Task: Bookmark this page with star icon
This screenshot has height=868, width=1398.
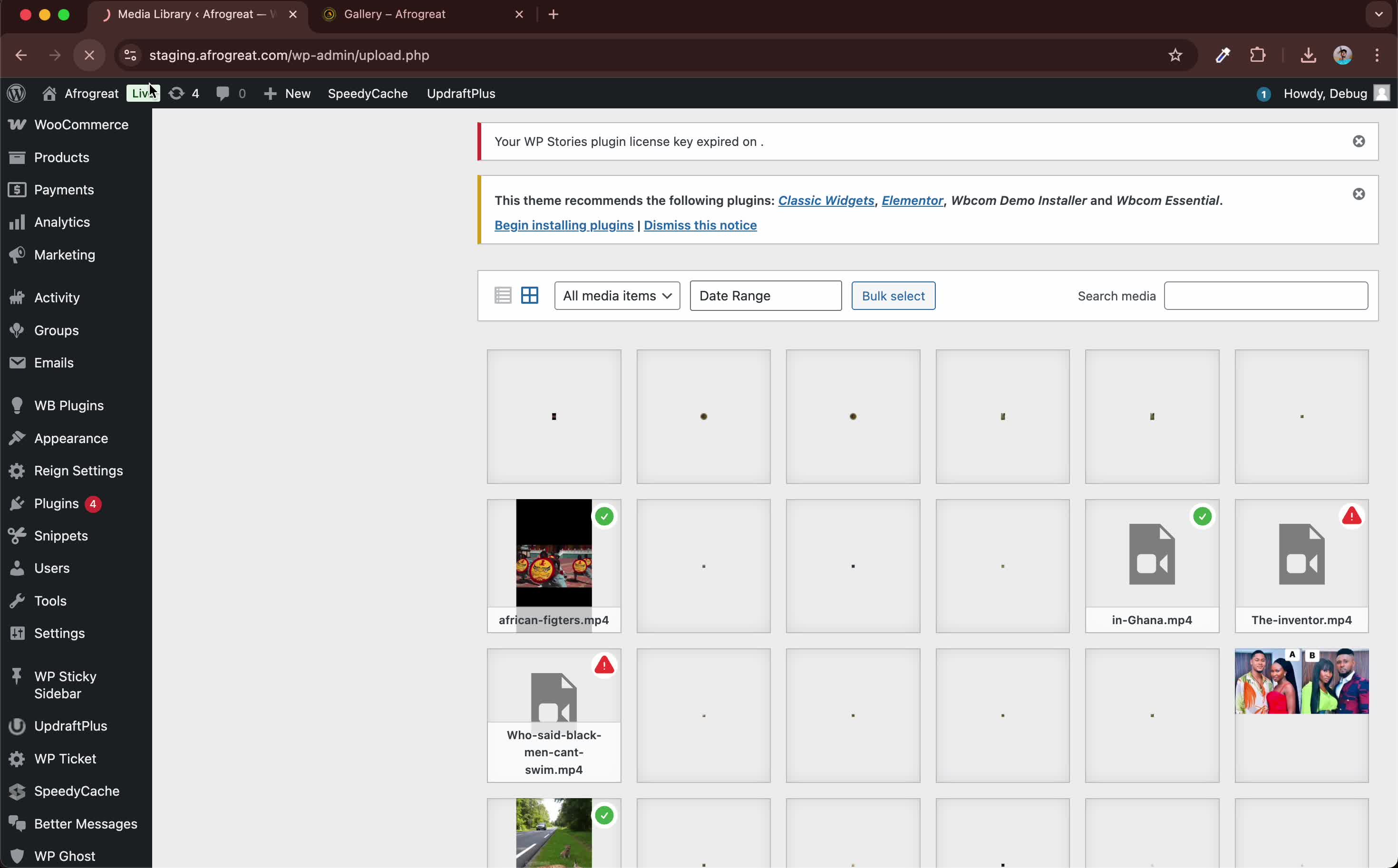Action: point(1175,55)
